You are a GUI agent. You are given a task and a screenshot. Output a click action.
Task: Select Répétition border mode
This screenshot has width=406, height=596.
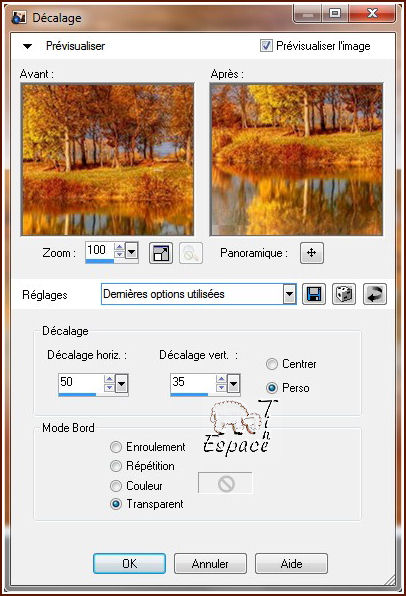(x=116, y=466)
